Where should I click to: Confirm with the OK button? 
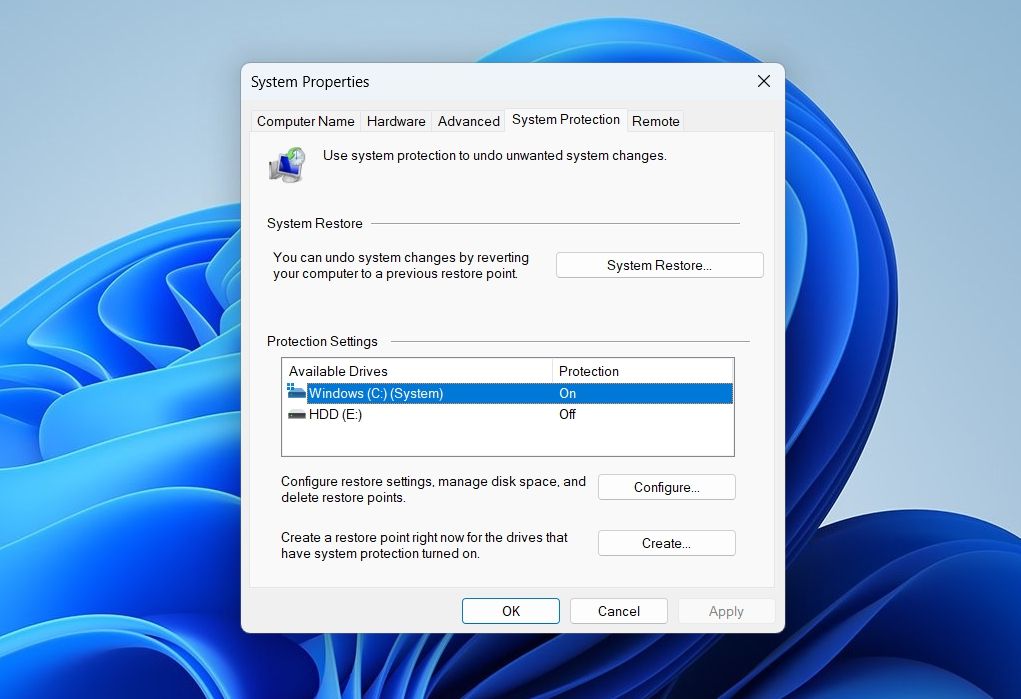coord(511,611)
